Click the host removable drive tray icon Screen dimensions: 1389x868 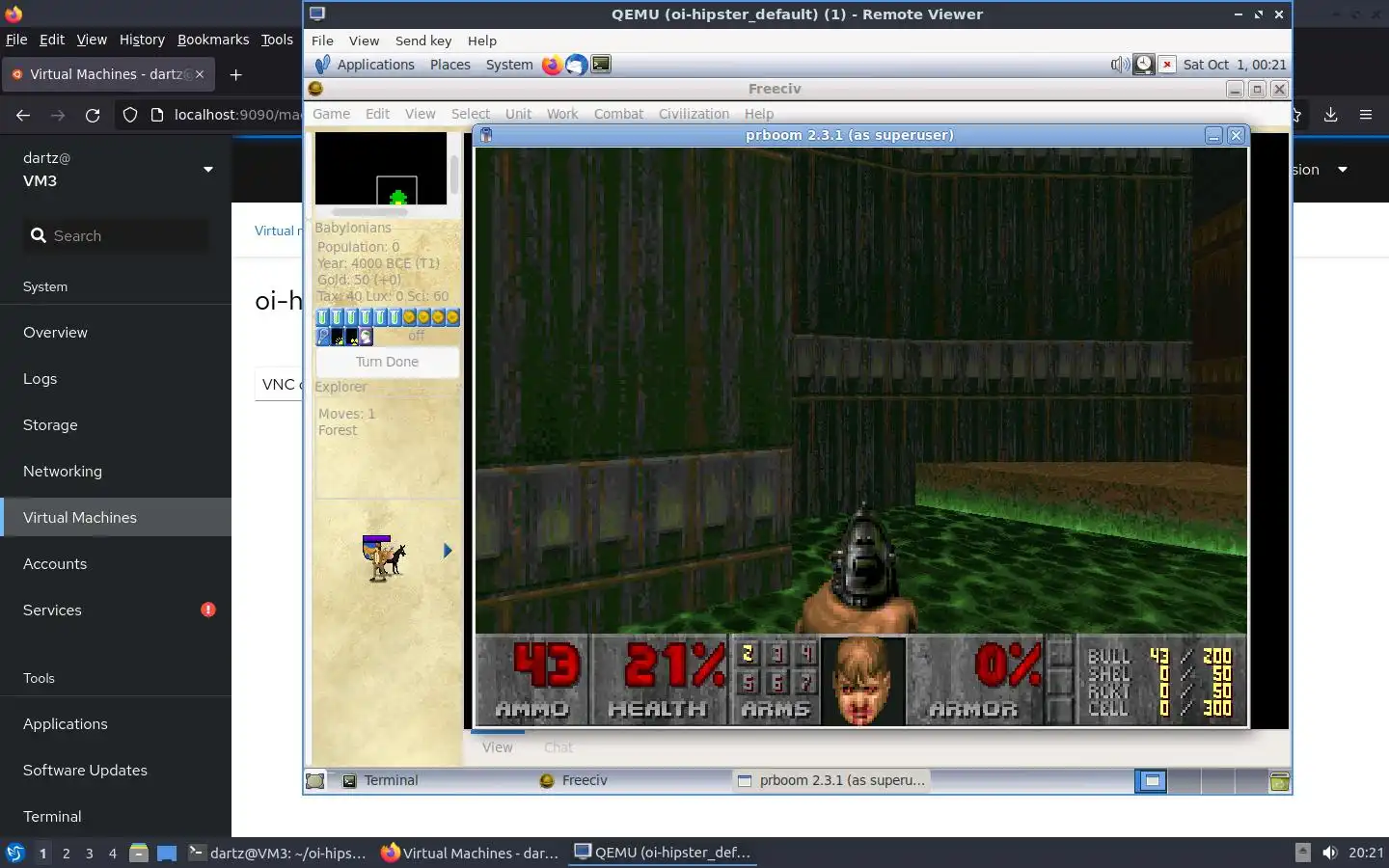click(x=1302, y=853)
